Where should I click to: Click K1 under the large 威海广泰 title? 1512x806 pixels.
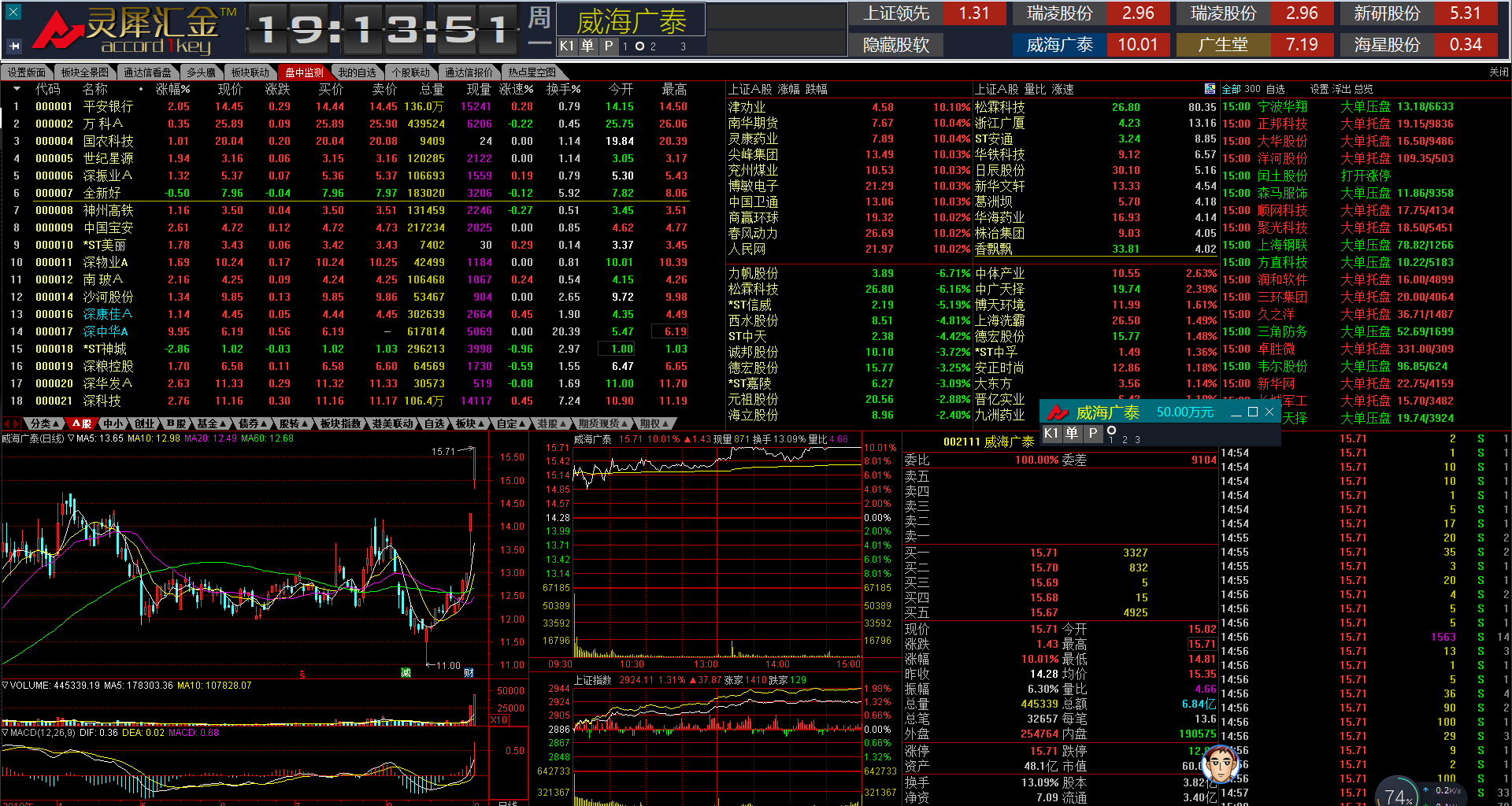(567, 46)
